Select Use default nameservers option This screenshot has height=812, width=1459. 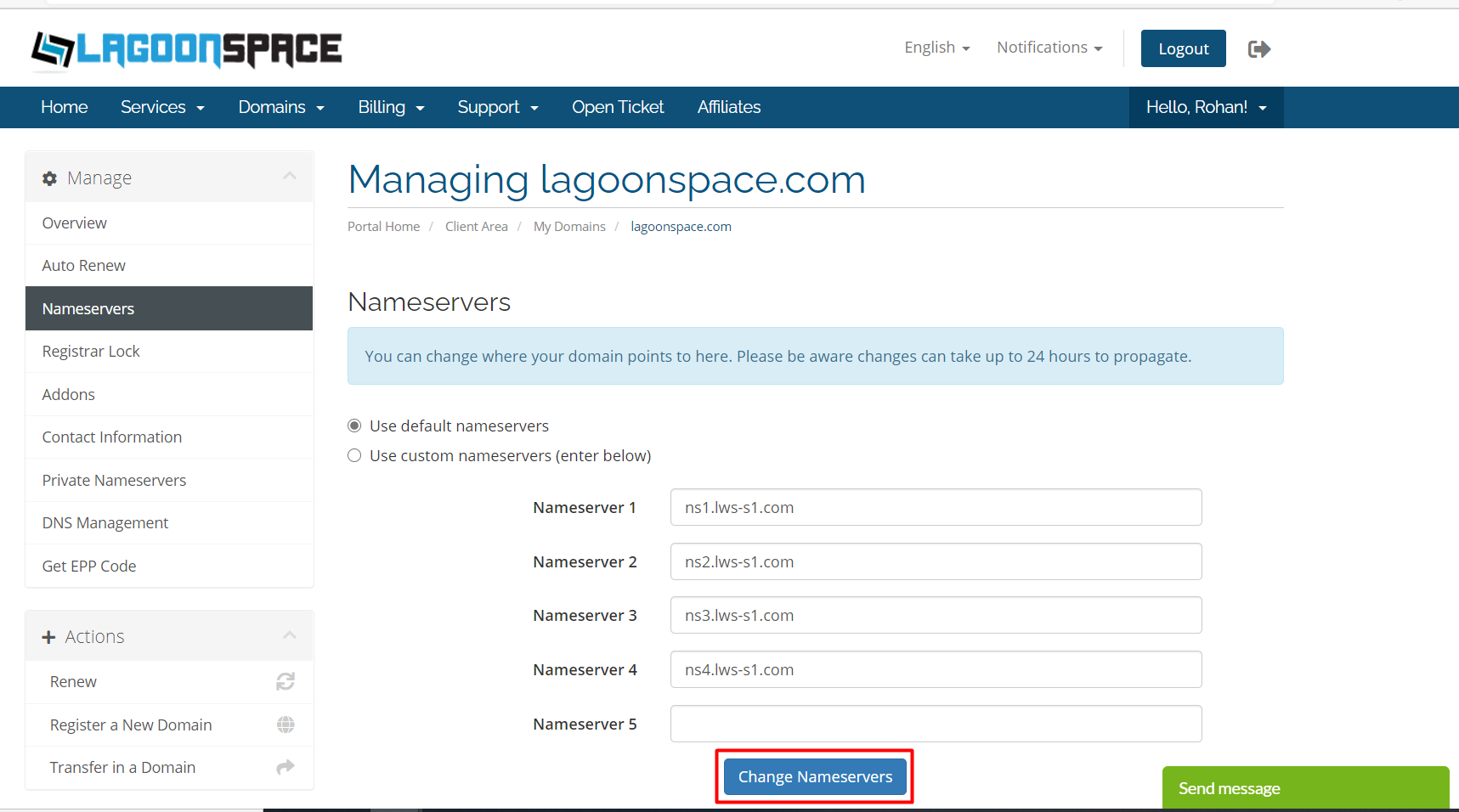tap(354, 426)
